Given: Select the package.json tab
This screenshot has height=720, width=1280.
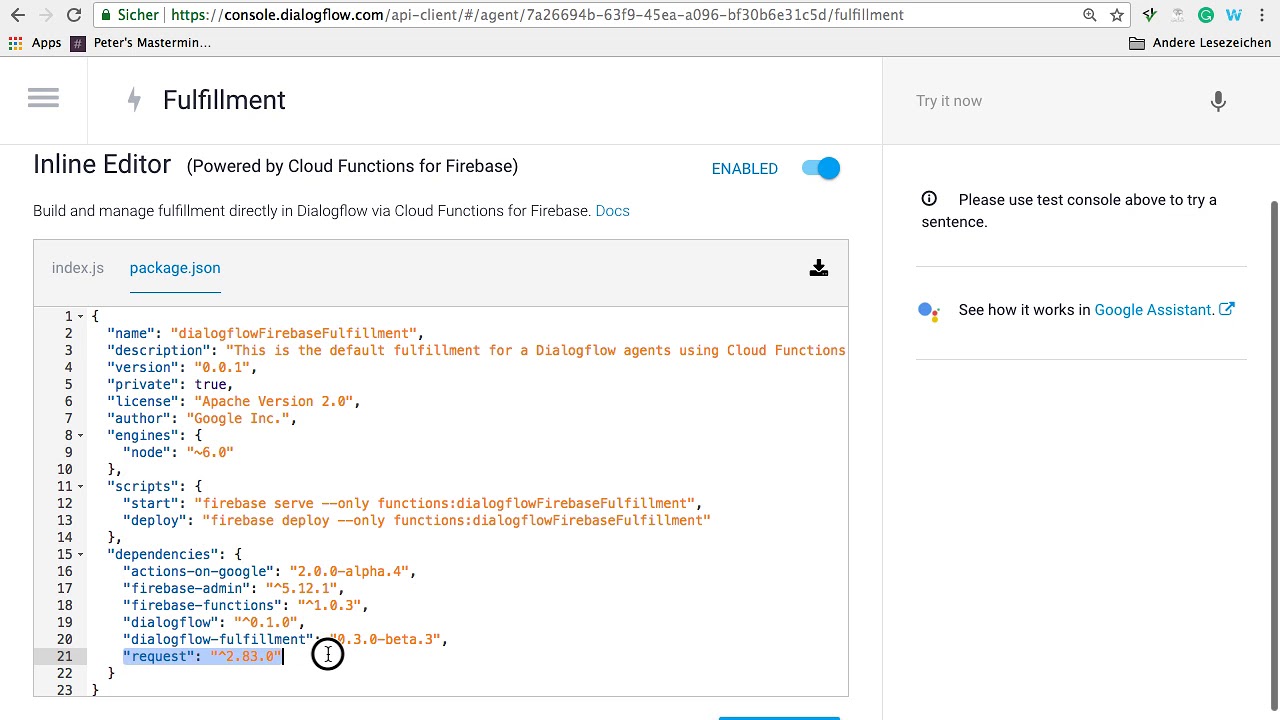Looking at the screenshot, I should coord(175,268).
